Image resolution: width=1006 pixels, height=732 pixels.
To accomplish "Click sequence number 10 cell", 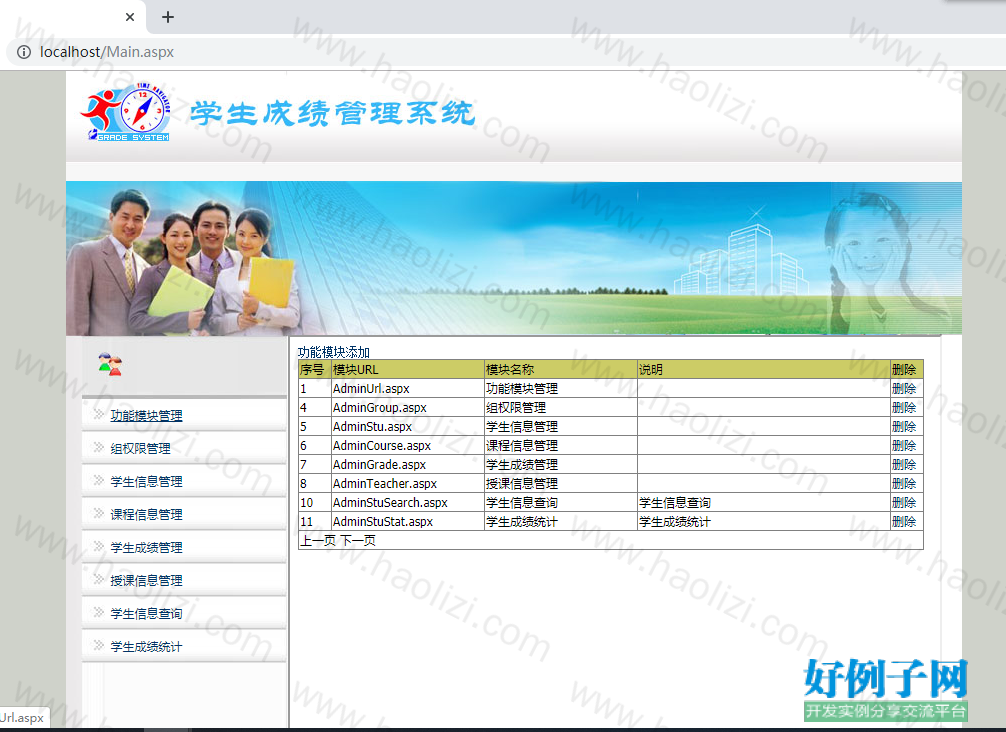I will (314, 503).
